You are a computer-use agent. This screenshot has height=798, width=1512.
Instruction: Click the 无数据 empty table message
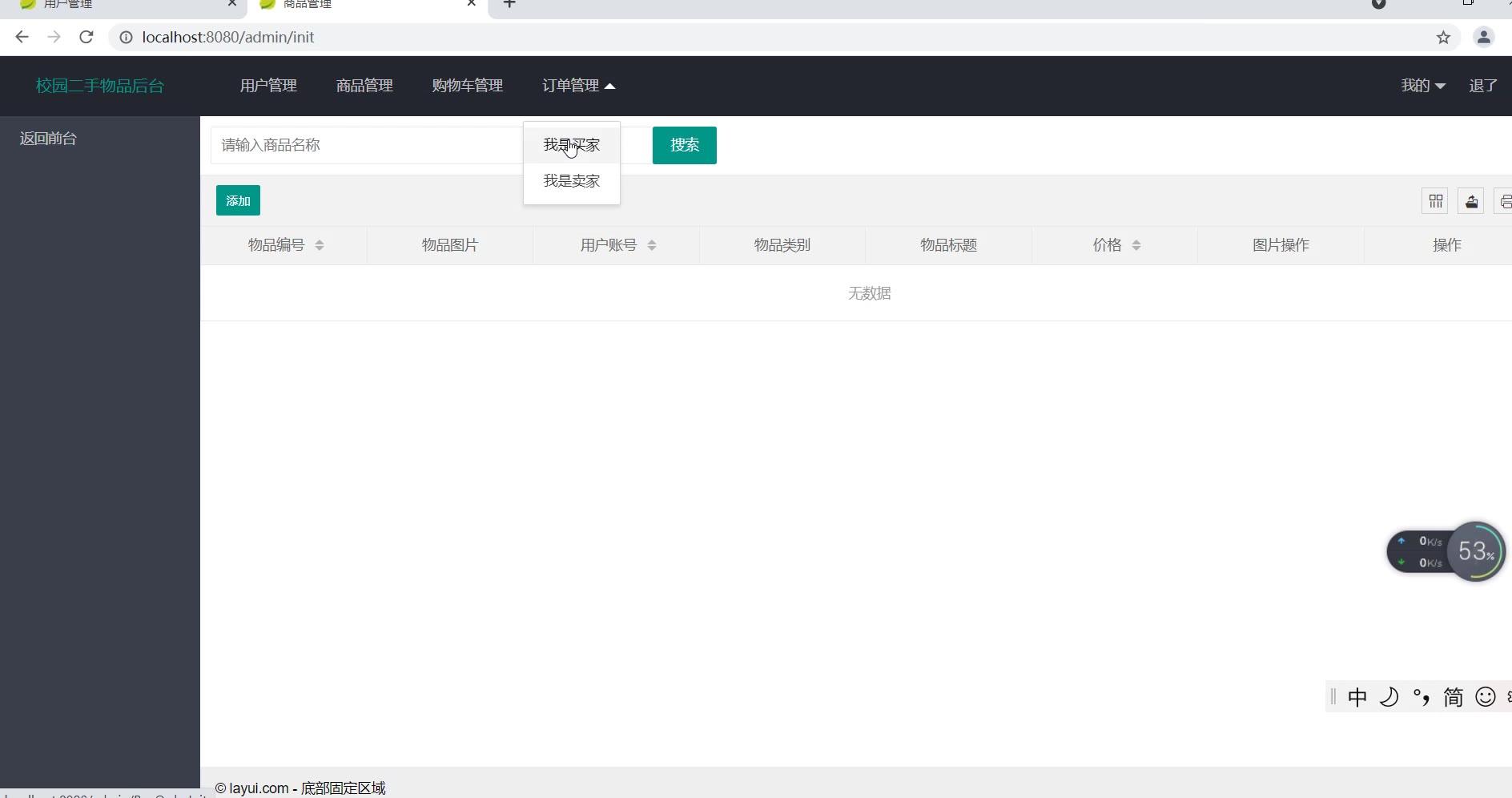[x=870, y=293]
